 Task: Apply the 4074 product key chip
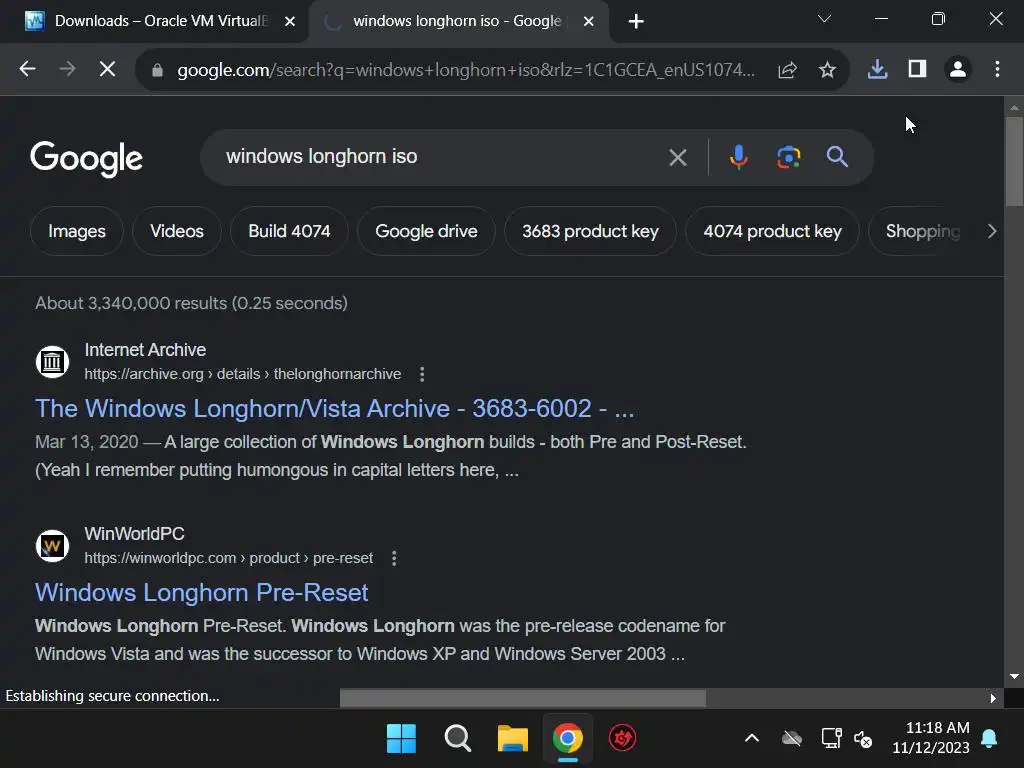(x=772, y=231)
